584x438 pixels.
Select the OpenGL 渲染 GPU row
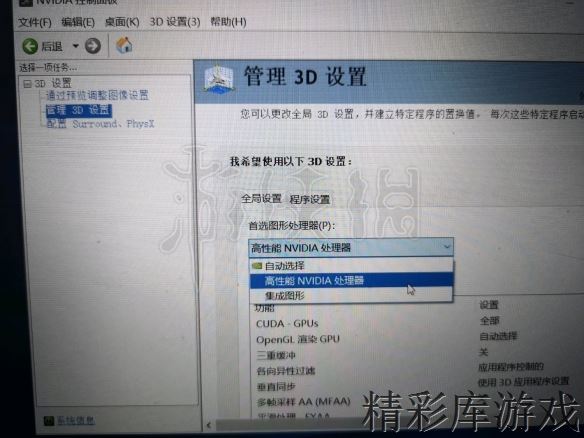pos(298,340)
